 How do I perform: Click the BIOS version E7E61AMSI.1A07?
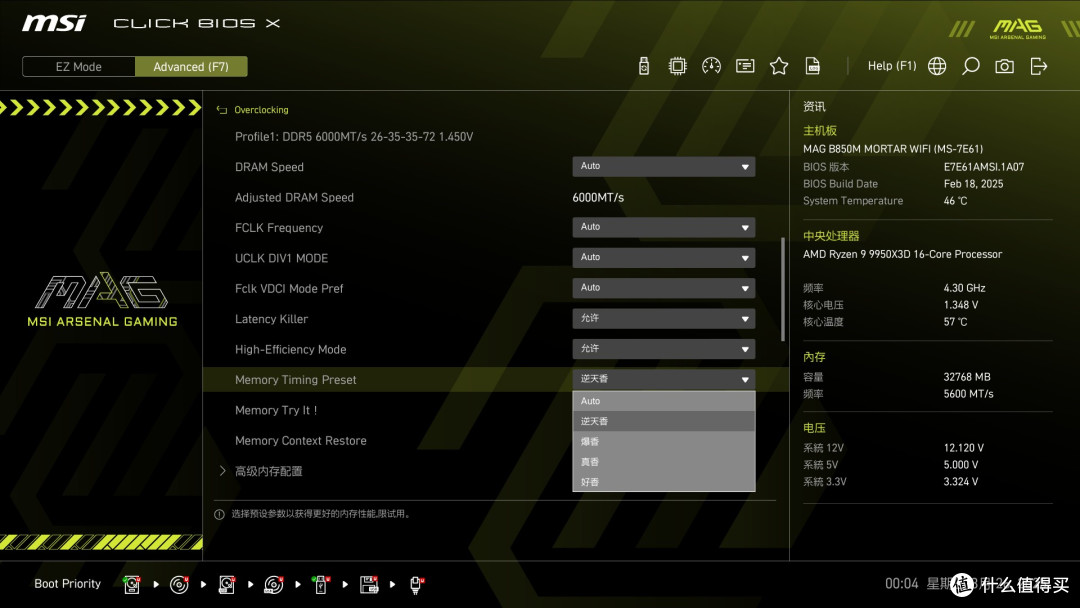pos(984,167)
